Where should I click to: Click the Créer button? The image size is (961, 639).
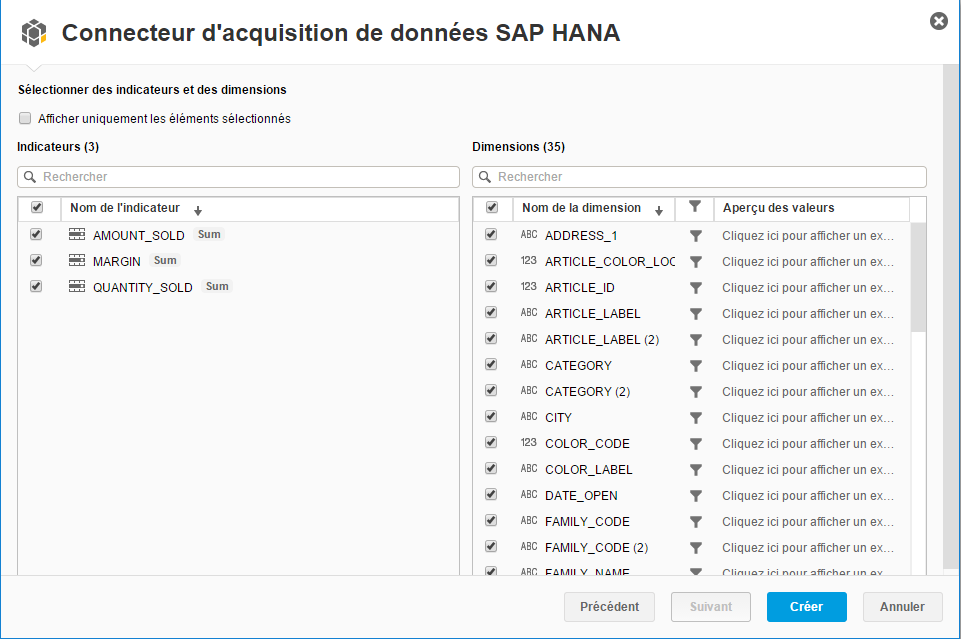(x=807, y=607)
